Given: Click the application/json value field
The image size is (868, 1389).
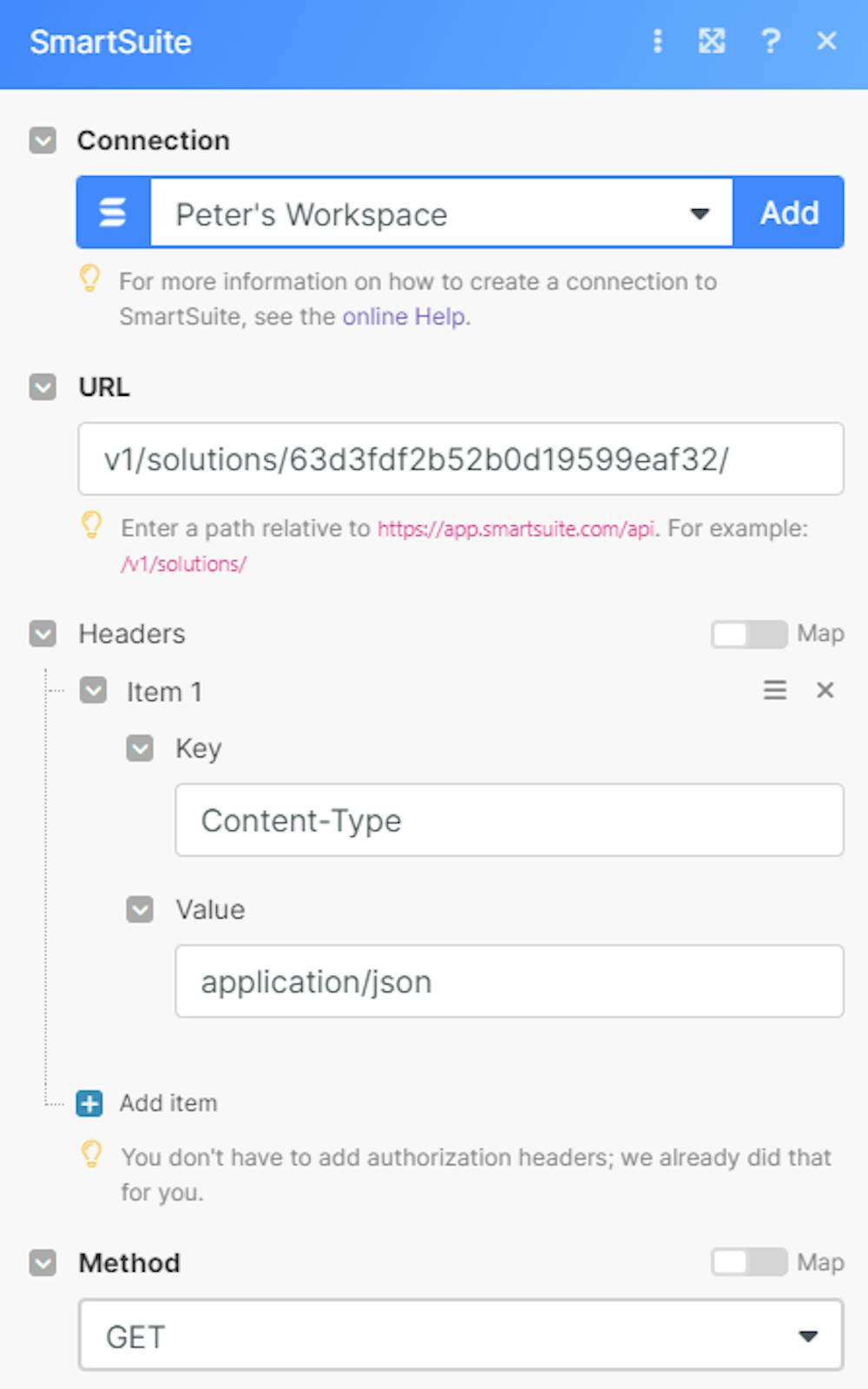Looking at the screenshot, I should [509, 982].
